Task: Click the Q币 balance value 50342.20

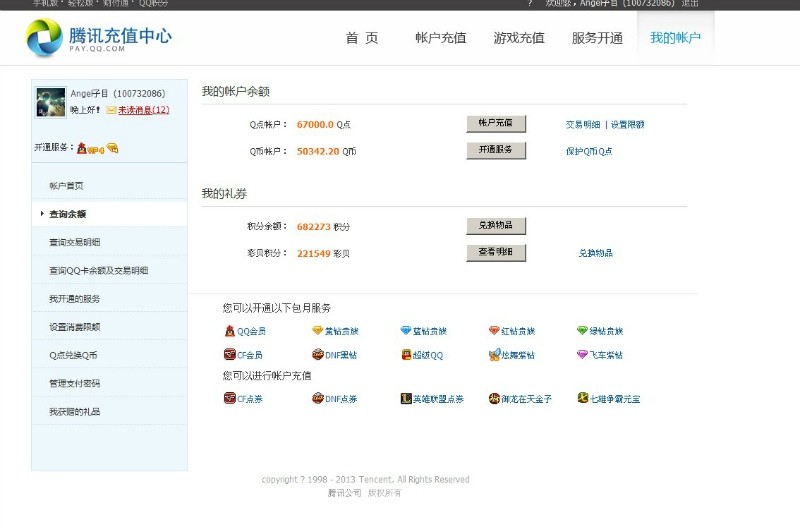Action: click(x=318, y=152)
